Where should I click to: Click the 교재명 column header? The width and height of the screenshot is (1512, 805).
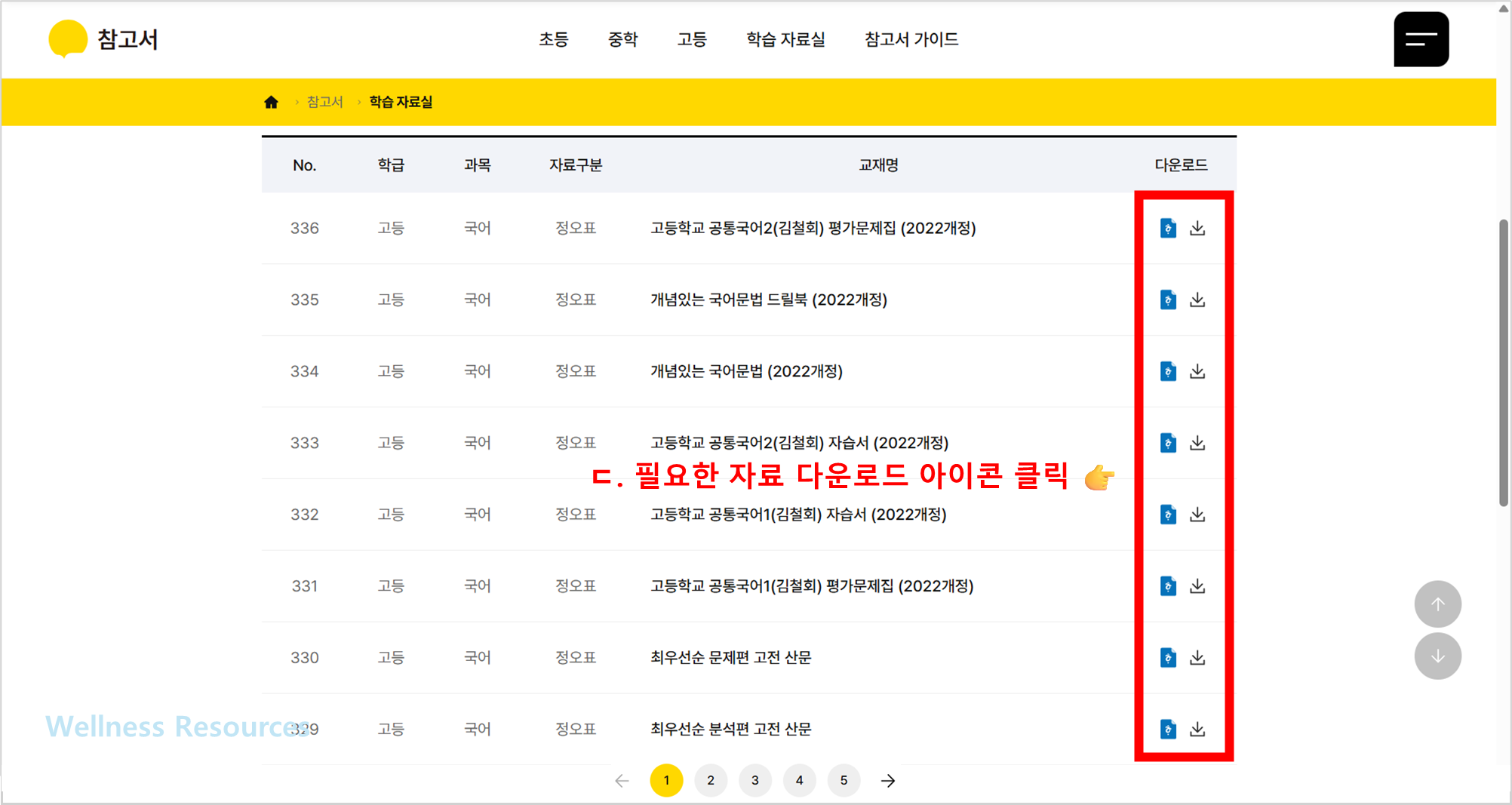pos(879,165)
